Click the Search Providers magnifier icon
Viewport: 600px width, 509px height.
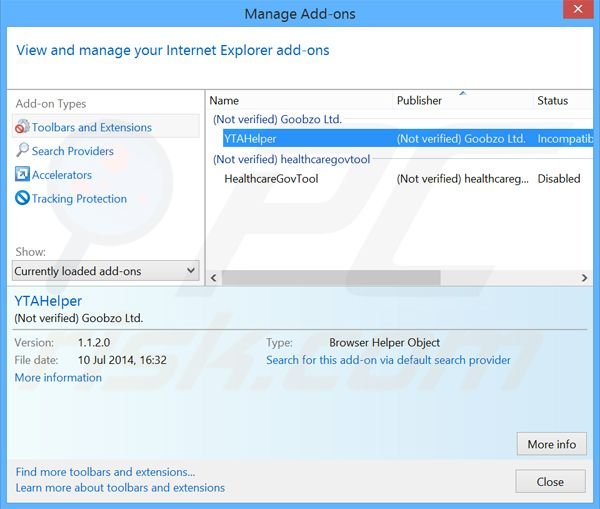tap(22, 150)
